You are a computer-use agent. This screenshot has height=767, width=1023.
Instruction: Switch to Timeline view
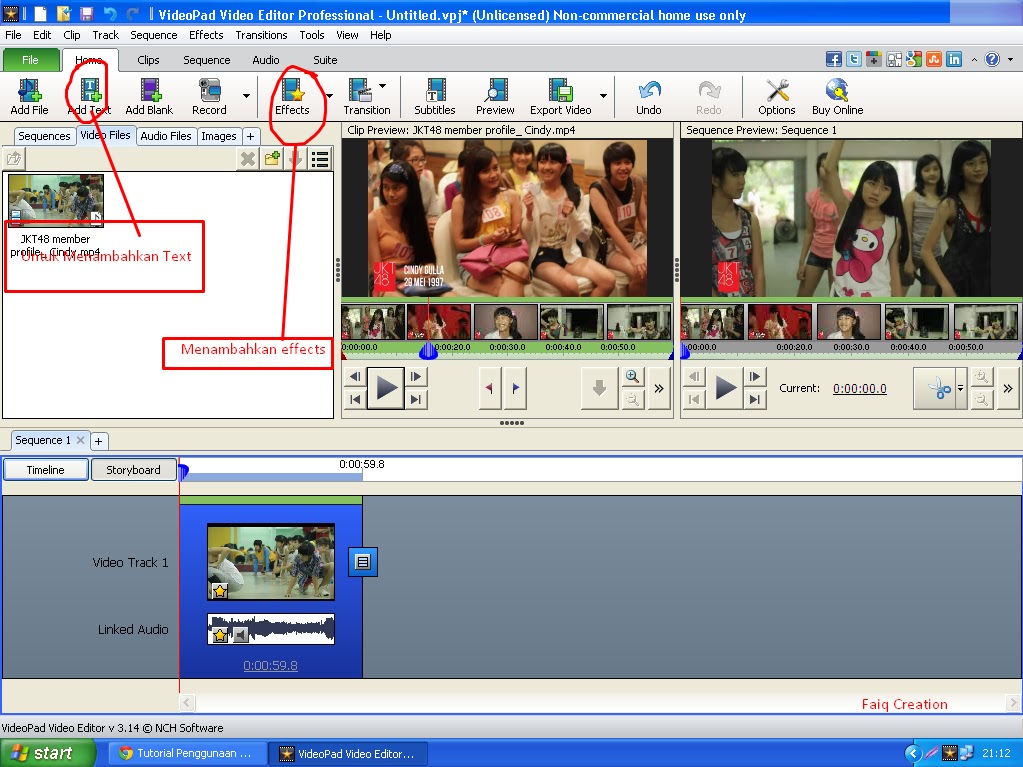(45, 470)
